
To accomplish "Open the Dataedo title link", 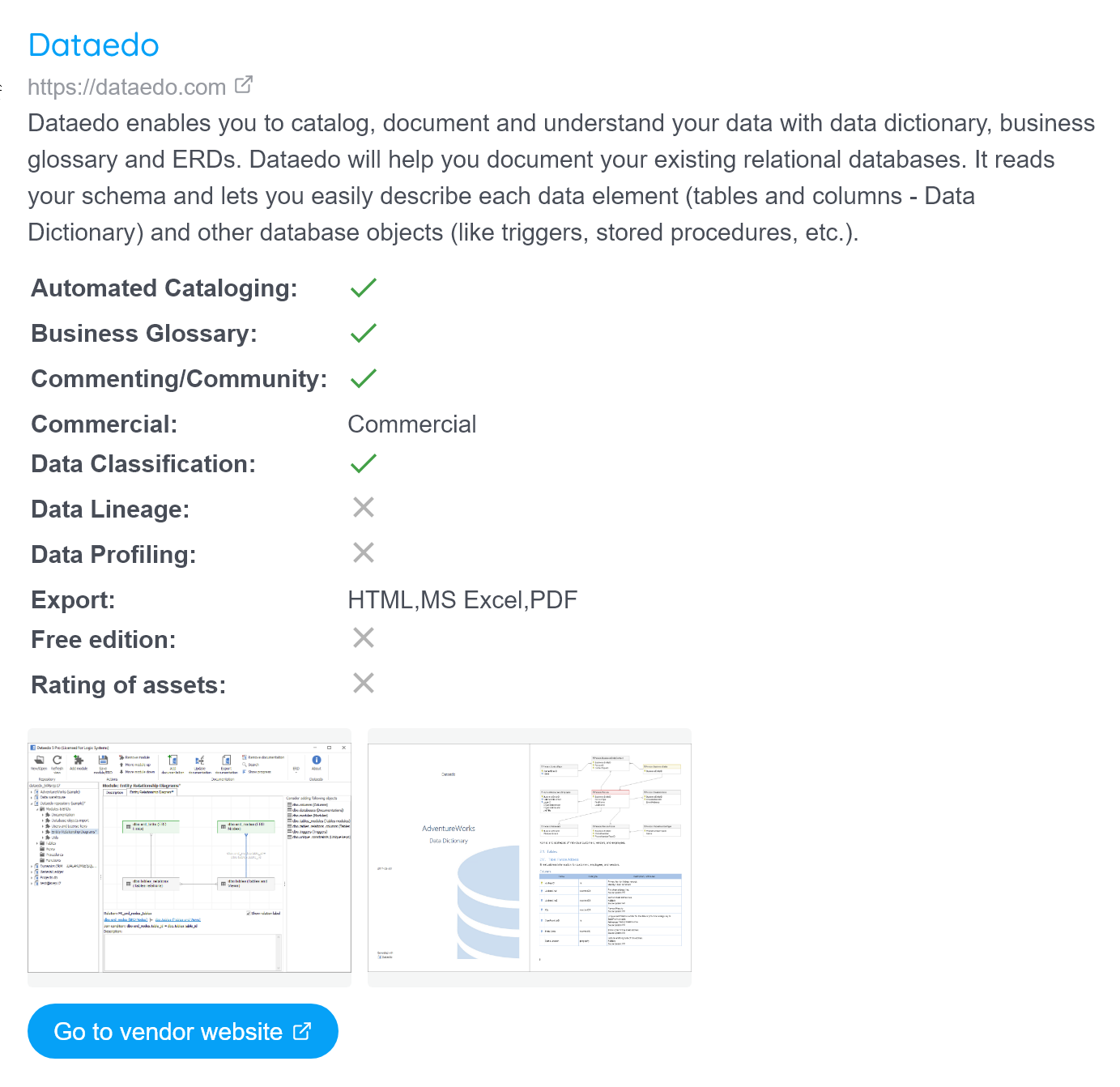I will [93, 45].
